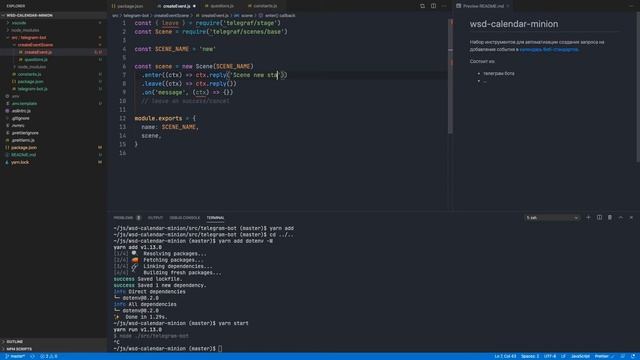
Task: Click the telegram-bot breadcrumb segment
Action: 136,16
